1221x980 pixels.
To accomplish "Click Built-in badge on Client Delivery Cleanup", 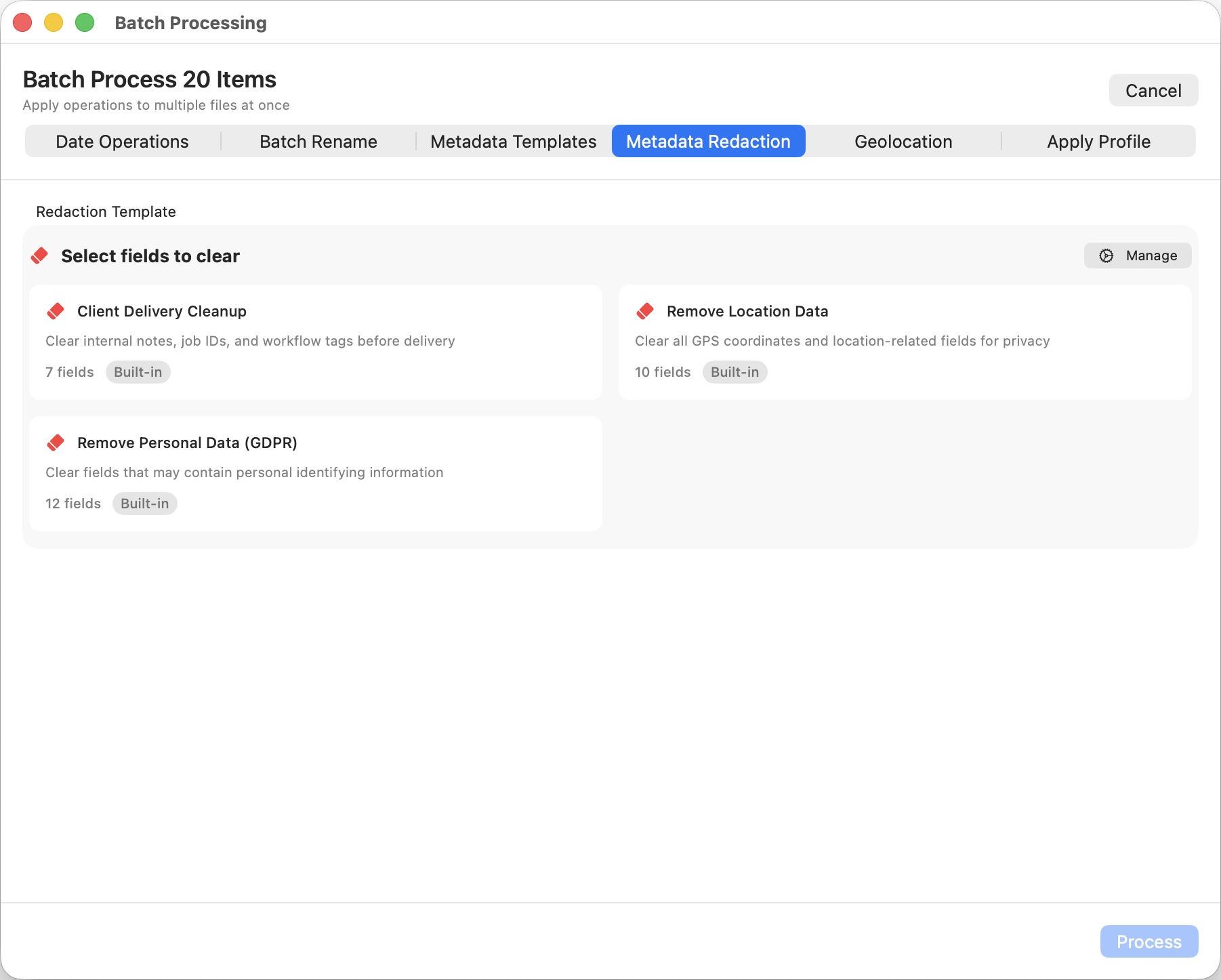I will (138, 372).
